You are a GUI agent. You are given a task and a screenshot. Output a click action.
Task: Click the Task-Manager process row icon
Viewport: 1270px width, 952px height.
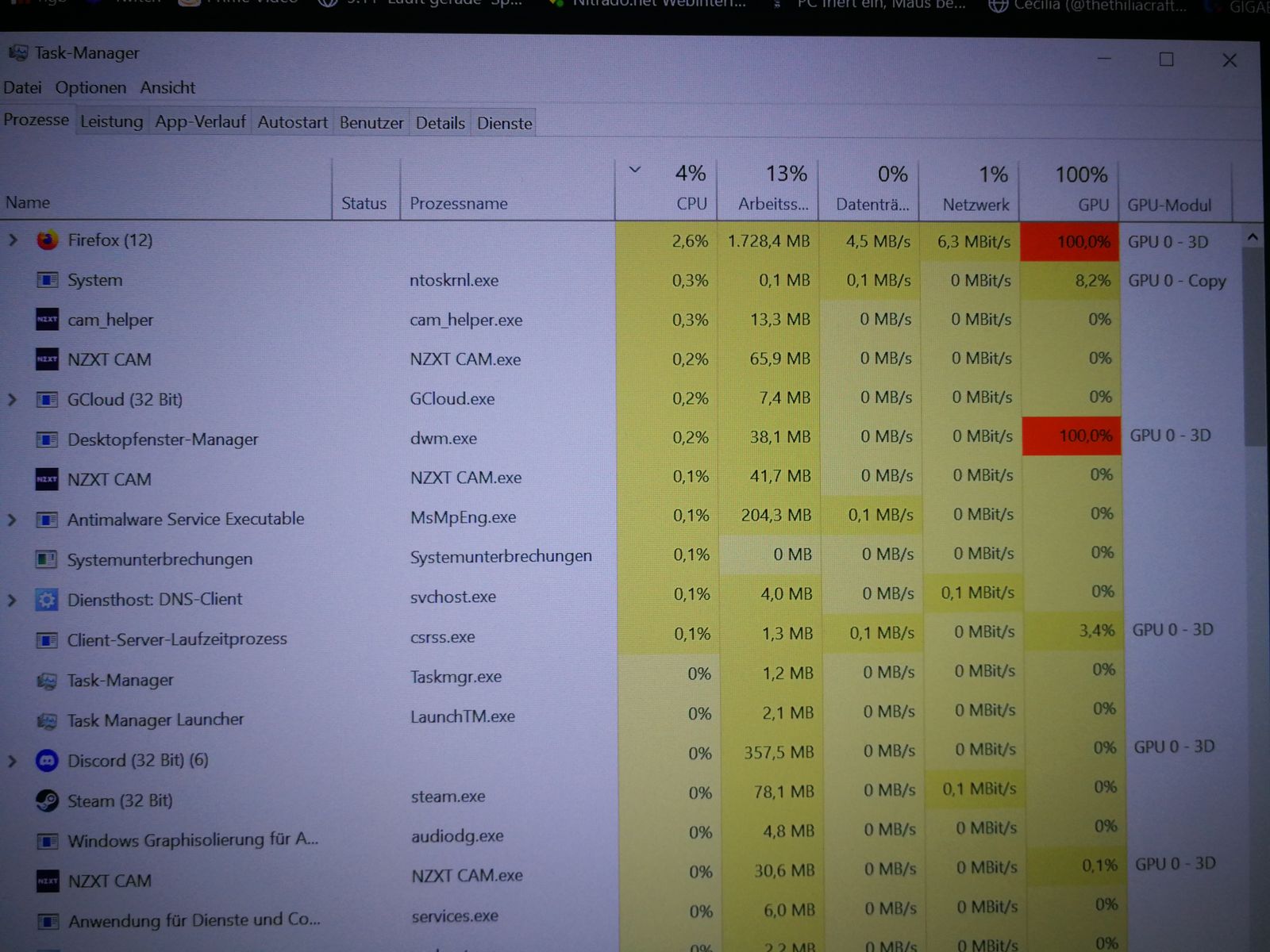tap(47, 680)
